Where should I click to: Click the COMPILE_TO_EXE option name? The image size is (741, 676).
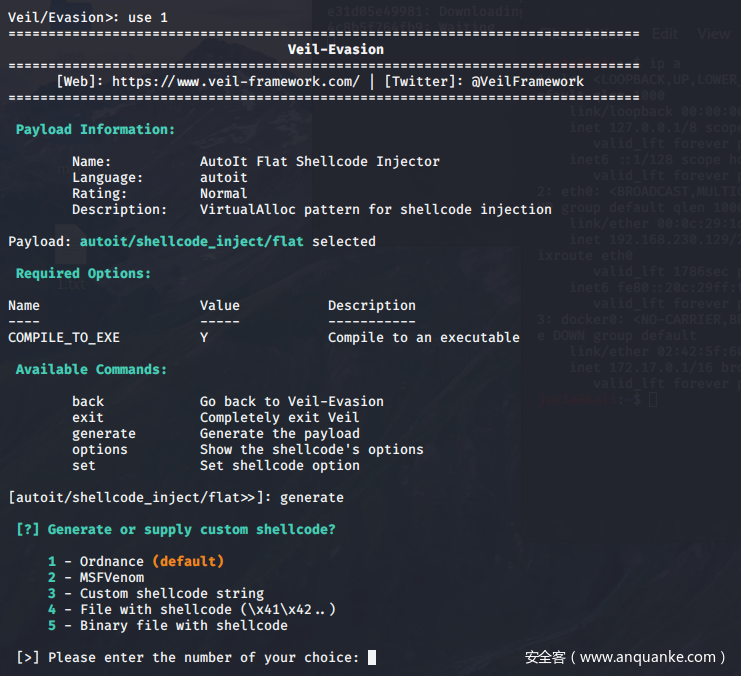[64, 338]
